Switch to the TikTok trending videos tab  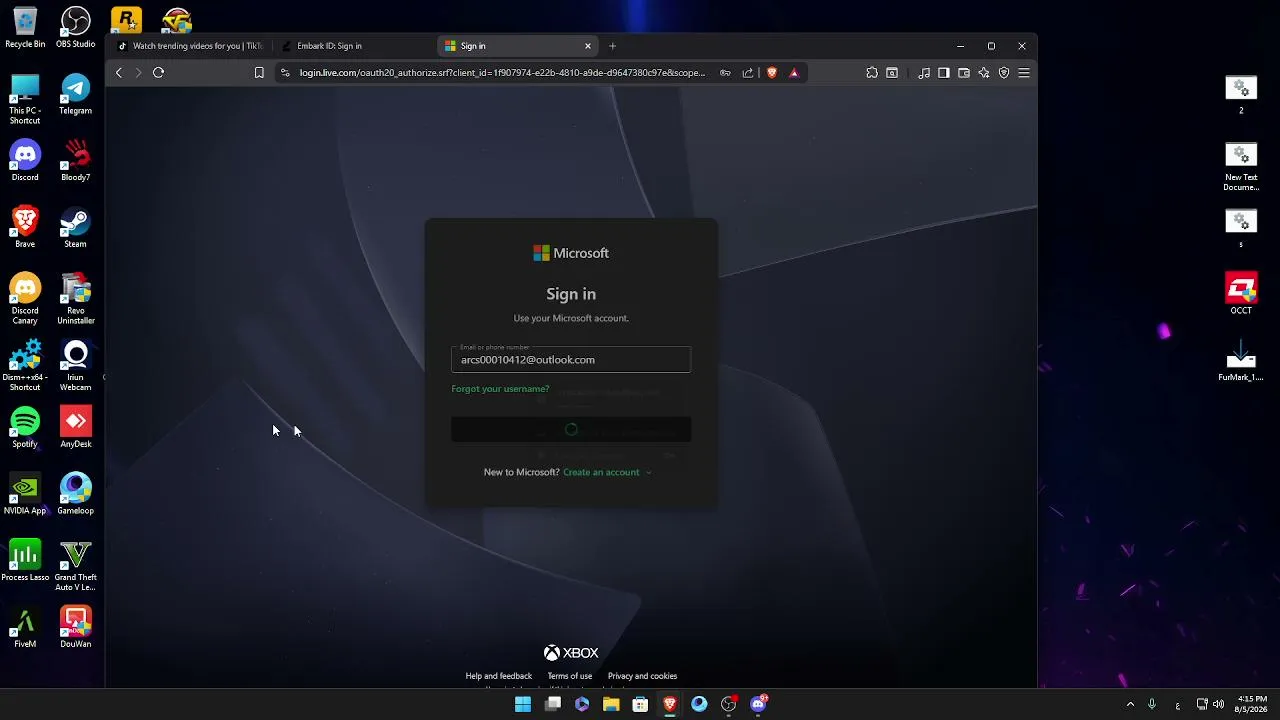point(190,46)
